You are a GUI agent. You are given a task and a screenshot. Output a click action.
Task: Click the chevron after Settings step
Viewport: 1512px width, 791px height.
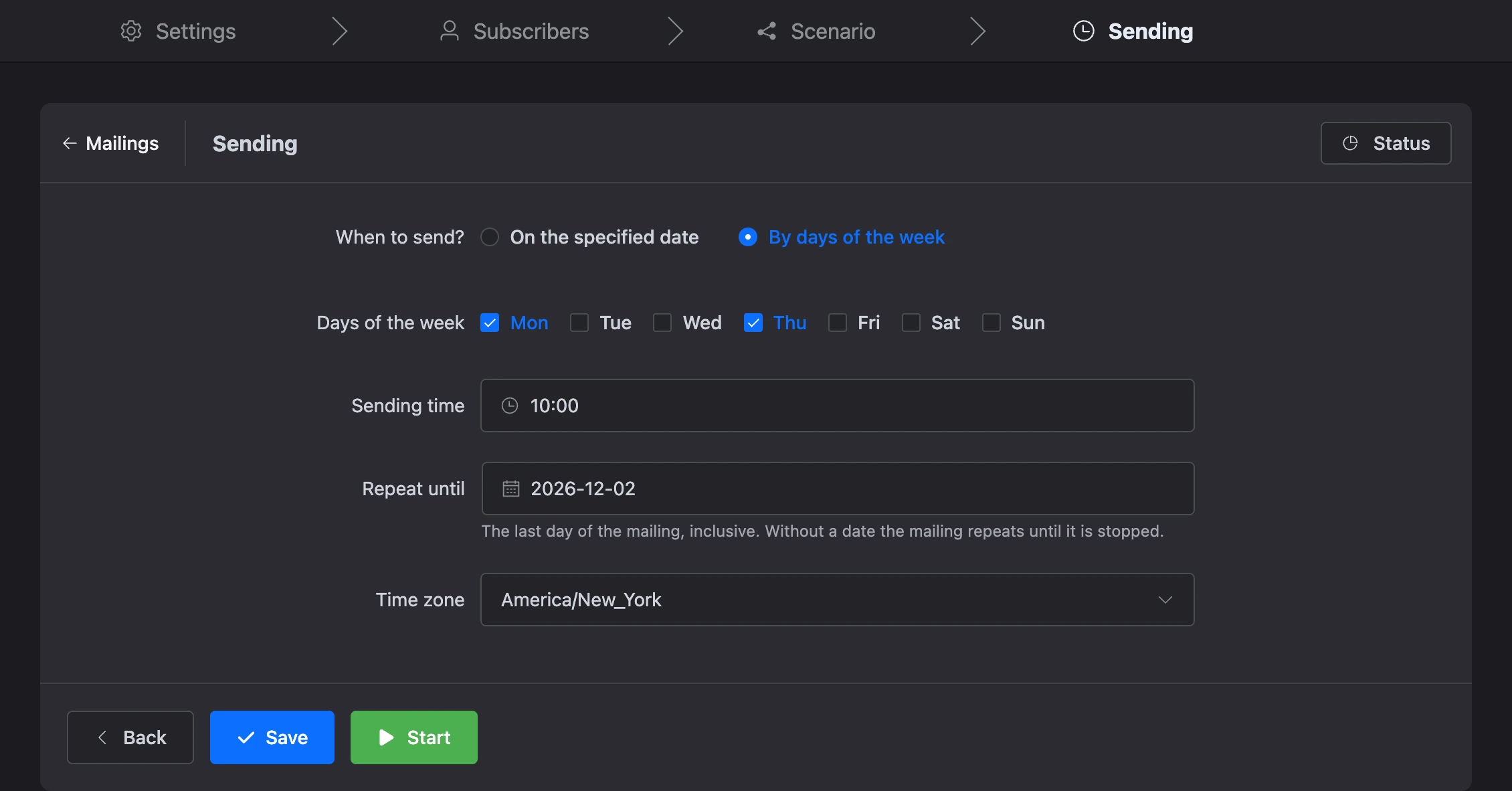click(x=340, y=31)
